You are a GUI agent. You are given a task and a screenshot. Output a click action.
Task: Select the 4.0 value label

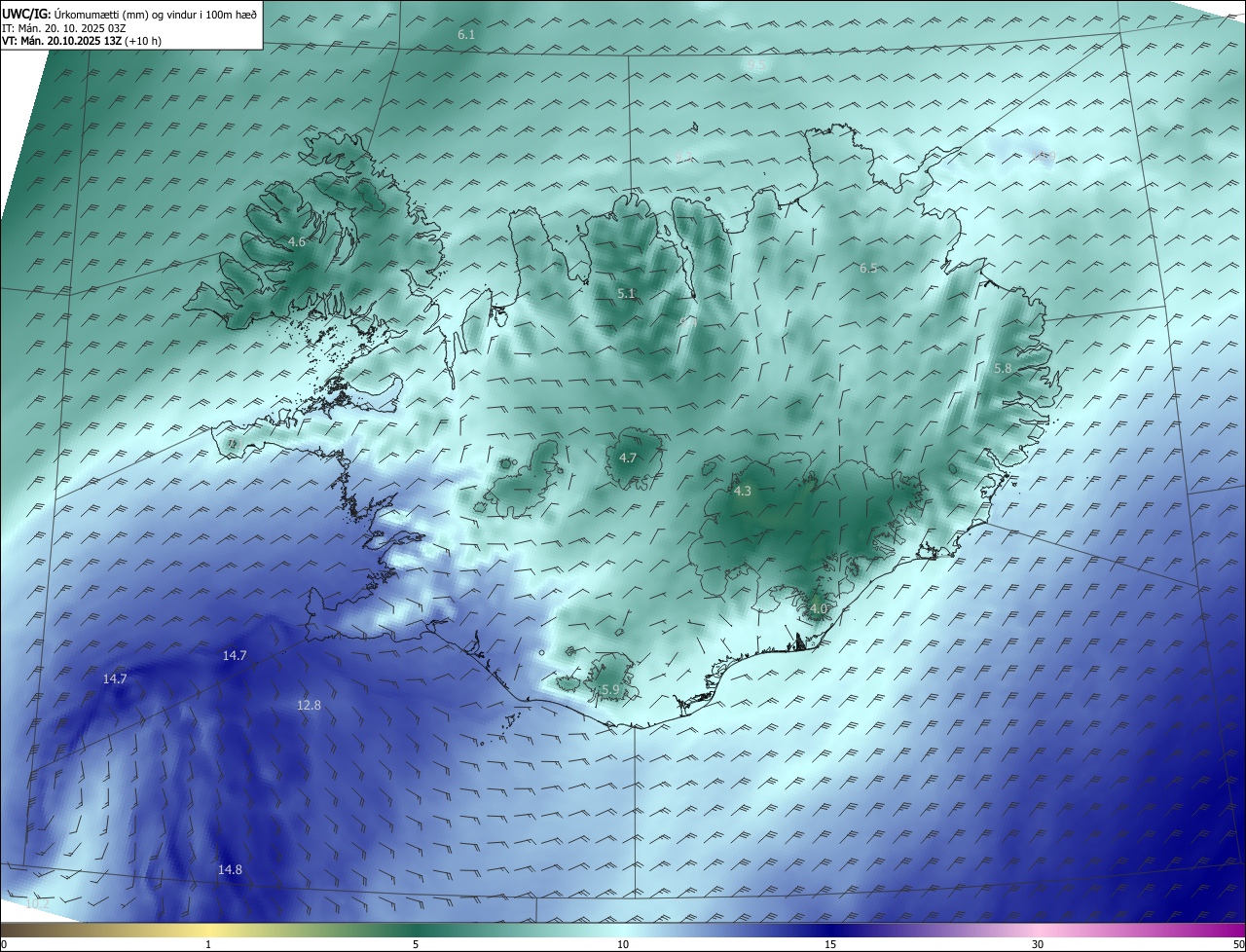click(x=818, y=609)
